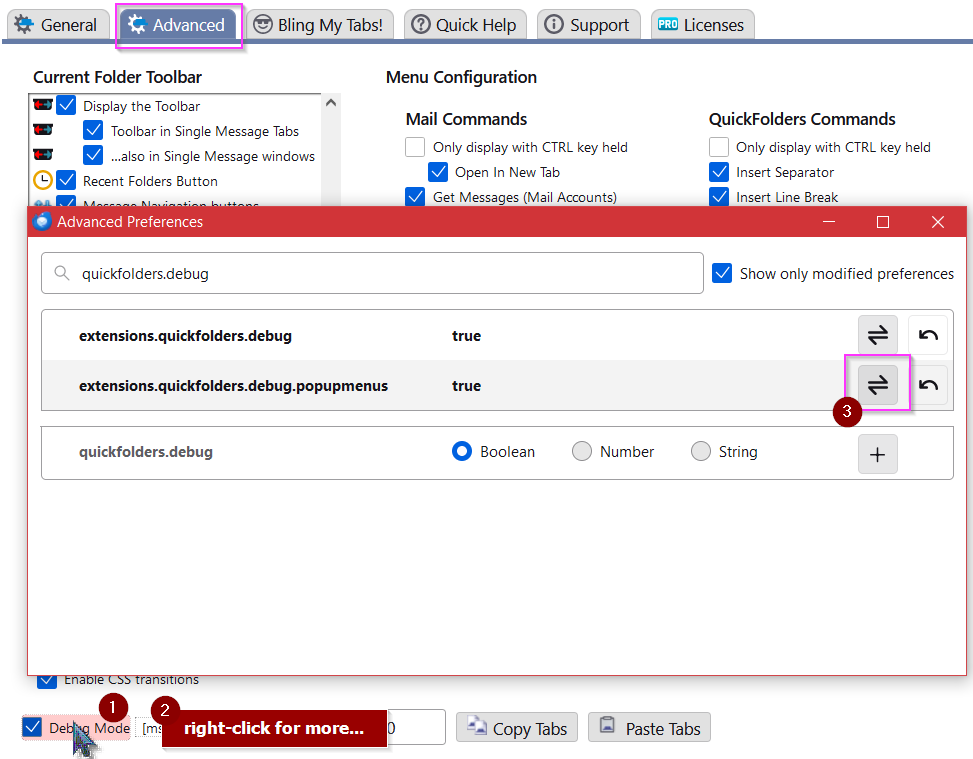The image size is (973, 759).
Task: Click the highlighted switch icon for debug.popupmenus
Action: (877, 384)
